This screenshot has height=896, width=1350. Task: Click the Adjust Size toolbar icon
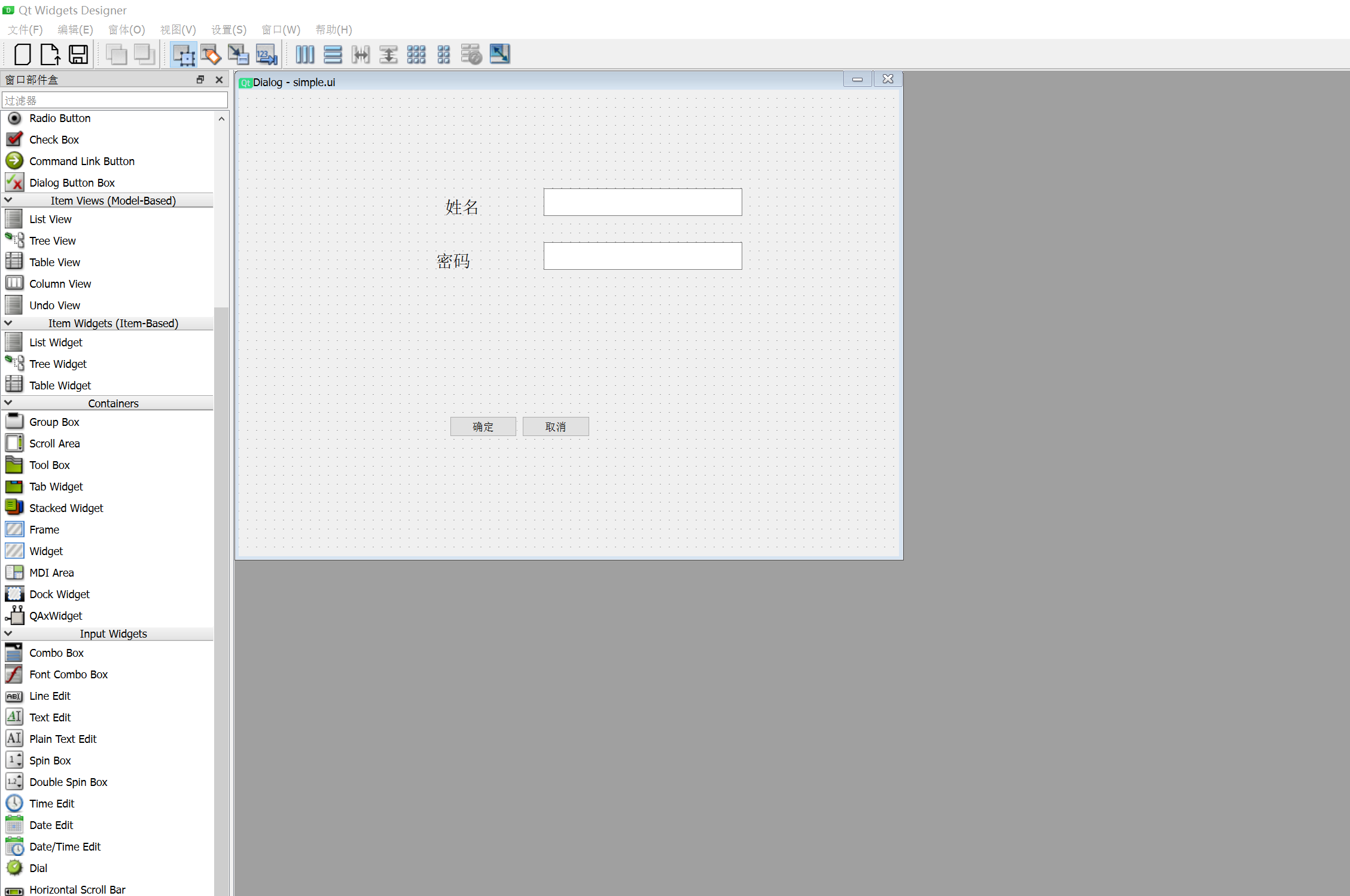(499, 54)
